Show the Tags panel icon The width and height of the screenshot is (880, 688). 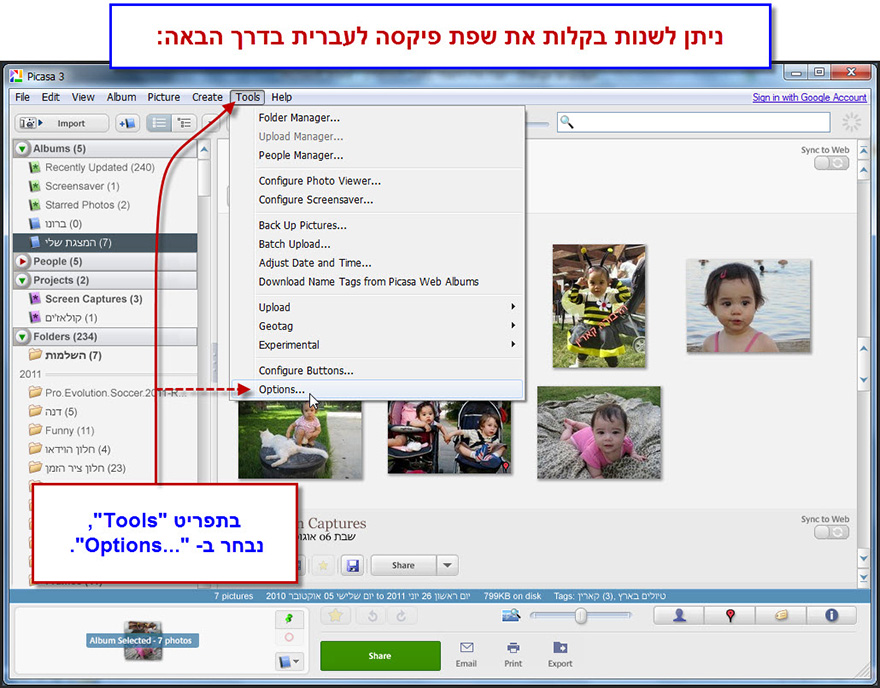pyautogui.click(x=781, y=616)
